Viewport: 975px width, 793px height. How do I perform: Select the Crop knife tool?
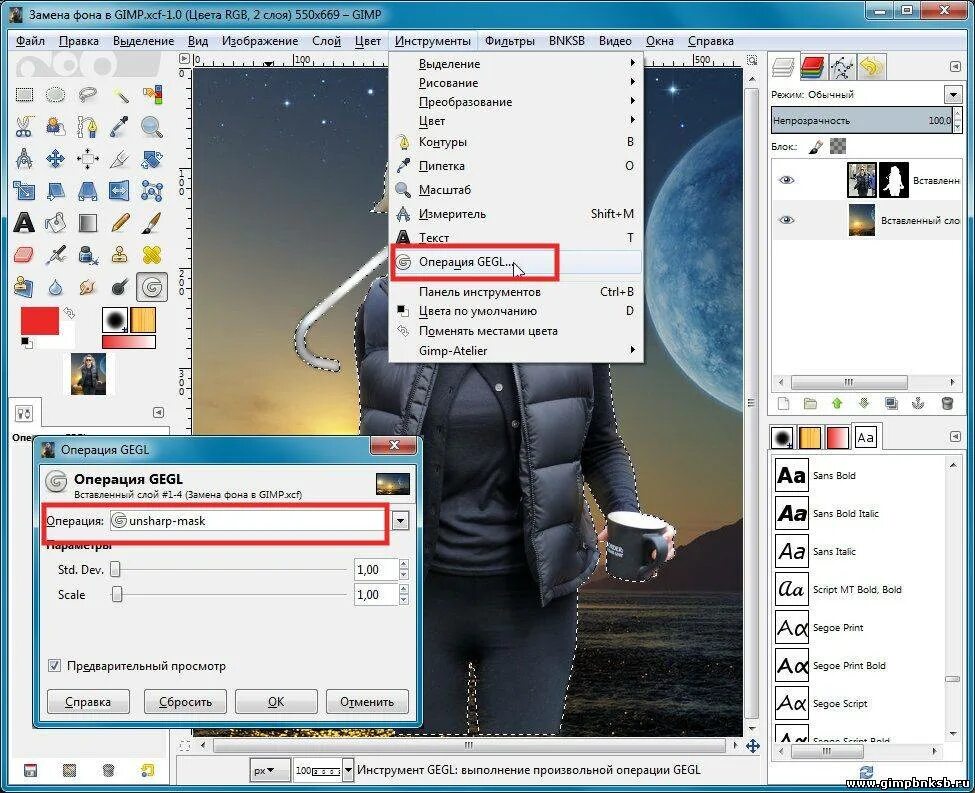pos(120,159)
